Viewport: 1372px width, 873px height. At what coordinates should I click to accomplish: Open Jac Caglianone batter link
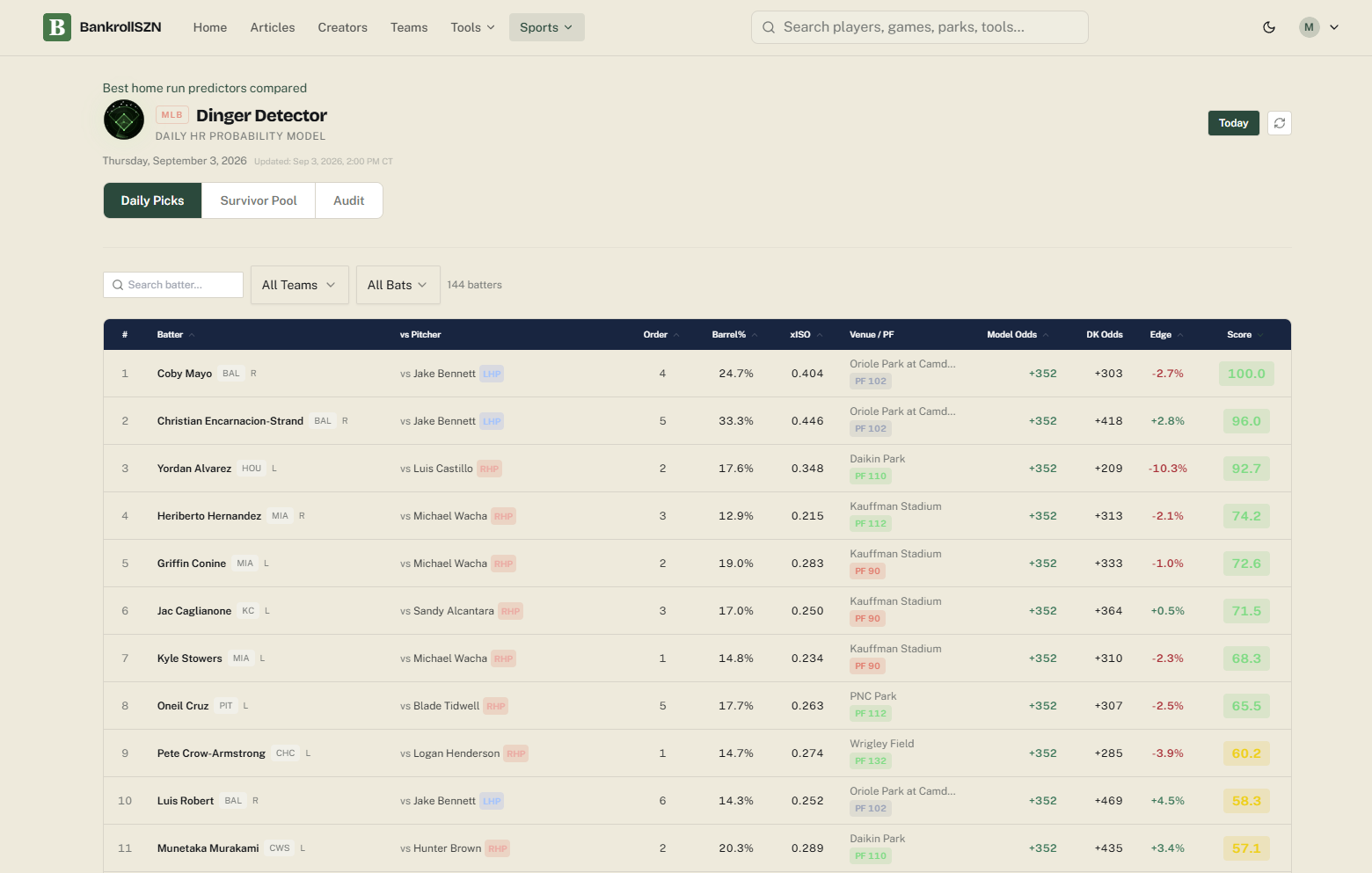(194, 611)
